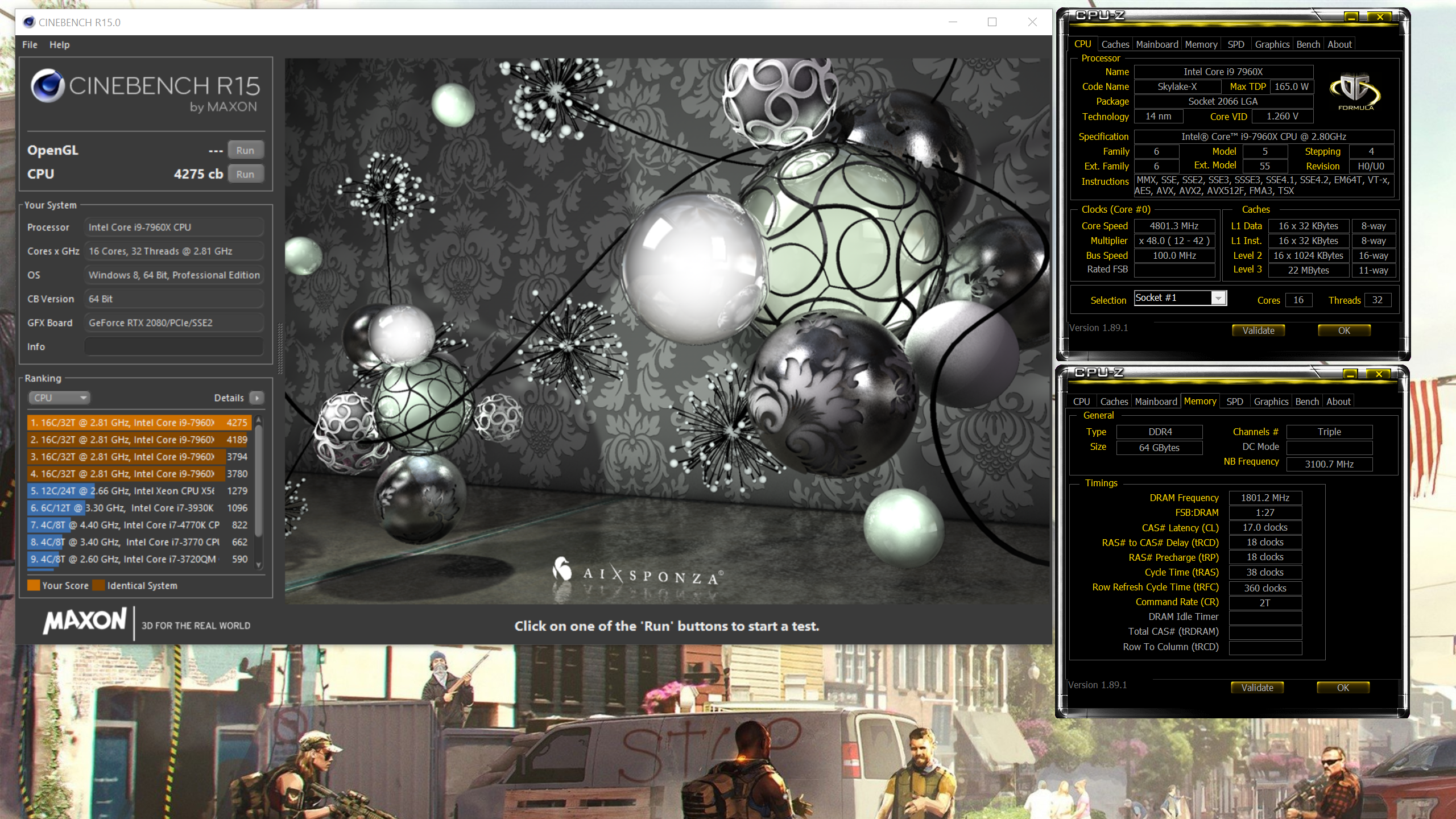Select ranking row 1 with score 4275

point(139,423)
